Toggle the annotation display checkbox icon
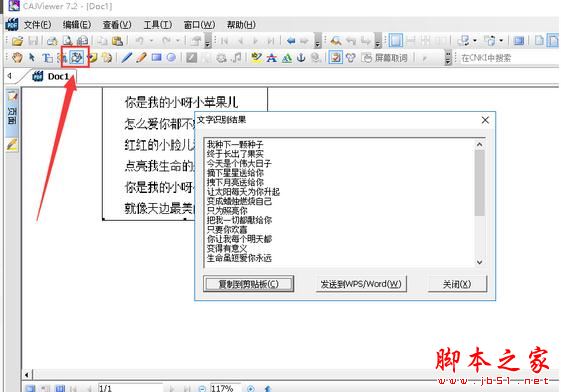The height and width of the screenshot is (392, 561). click(x=336, y=58)
